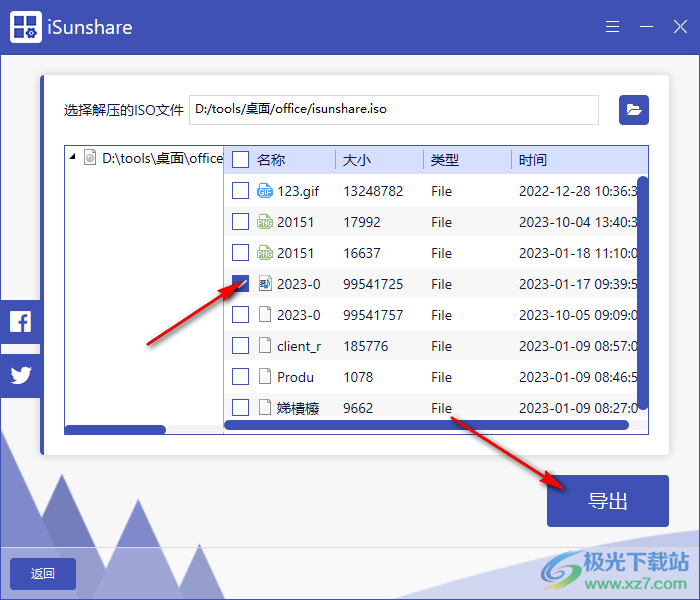The width and height of the screenshot is (700, 600).
Task: Check the box for 16637-size file
Action: tap(240, 253)
